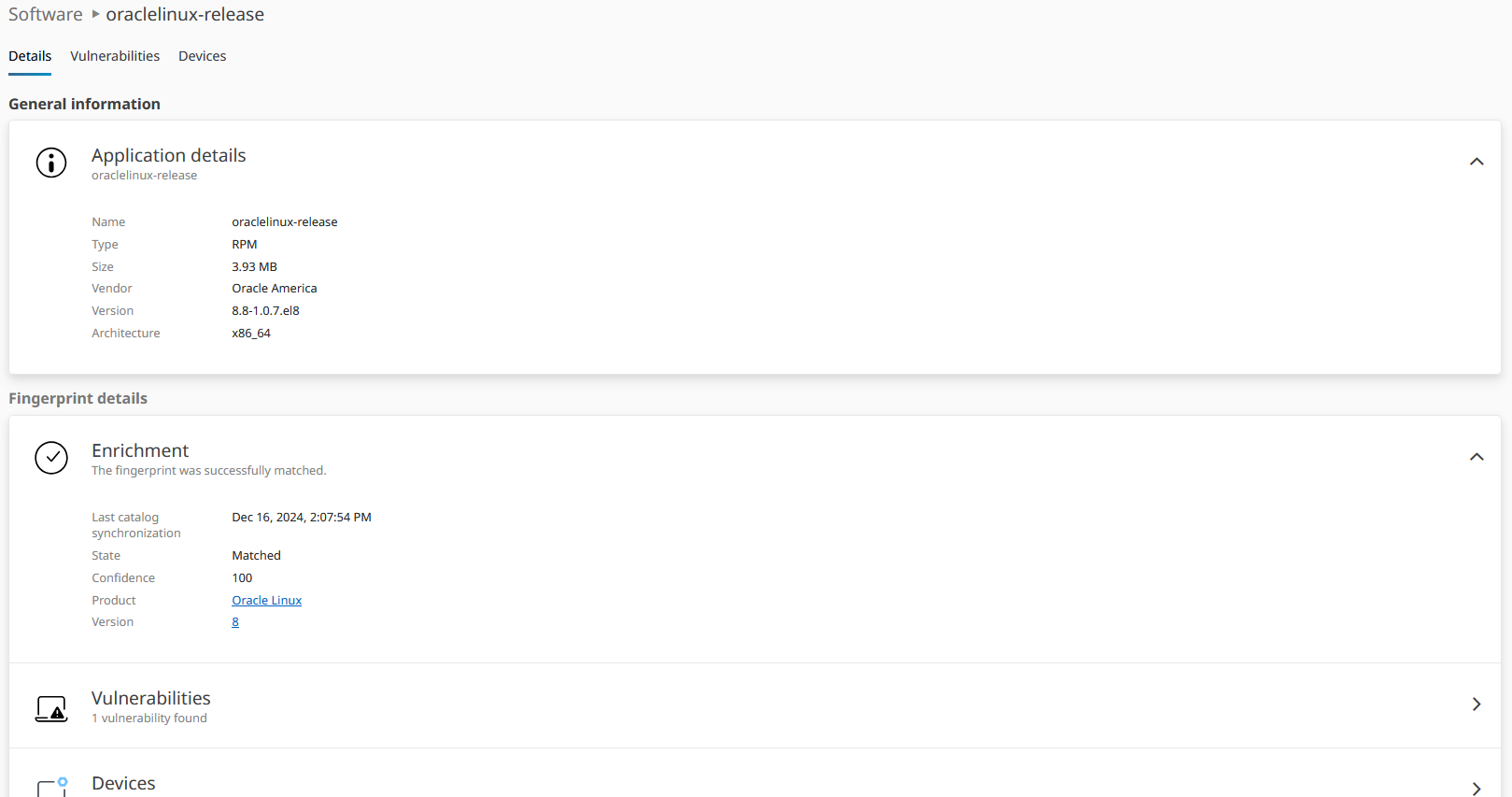Select the Details tab

click(x=30, y=56)
